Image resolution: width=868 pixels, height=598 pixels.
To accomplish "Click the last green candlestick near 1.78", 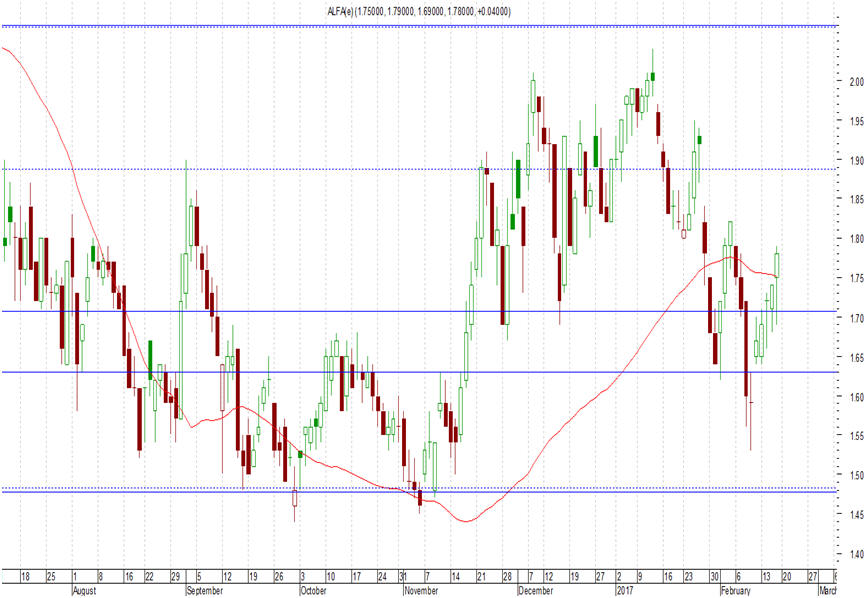I will [777, 265].
